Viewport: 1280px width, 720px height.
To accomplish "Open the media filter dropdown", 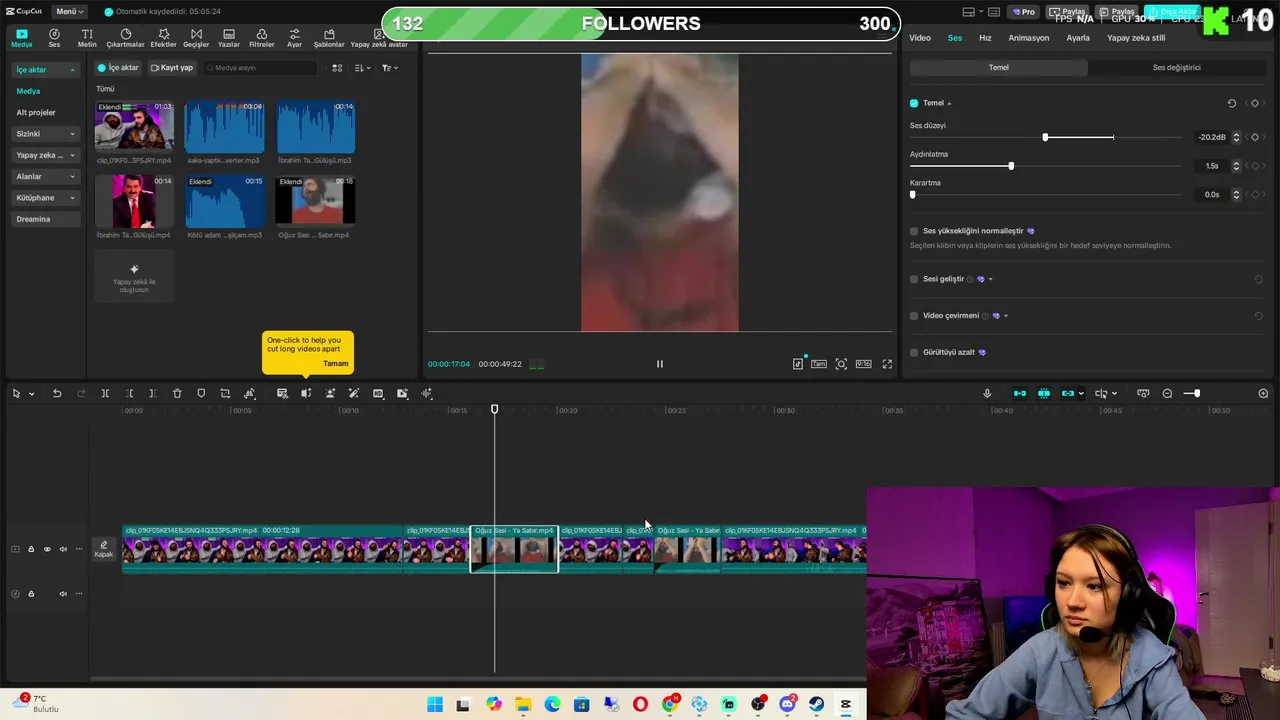I will click(x=390, y=68).
